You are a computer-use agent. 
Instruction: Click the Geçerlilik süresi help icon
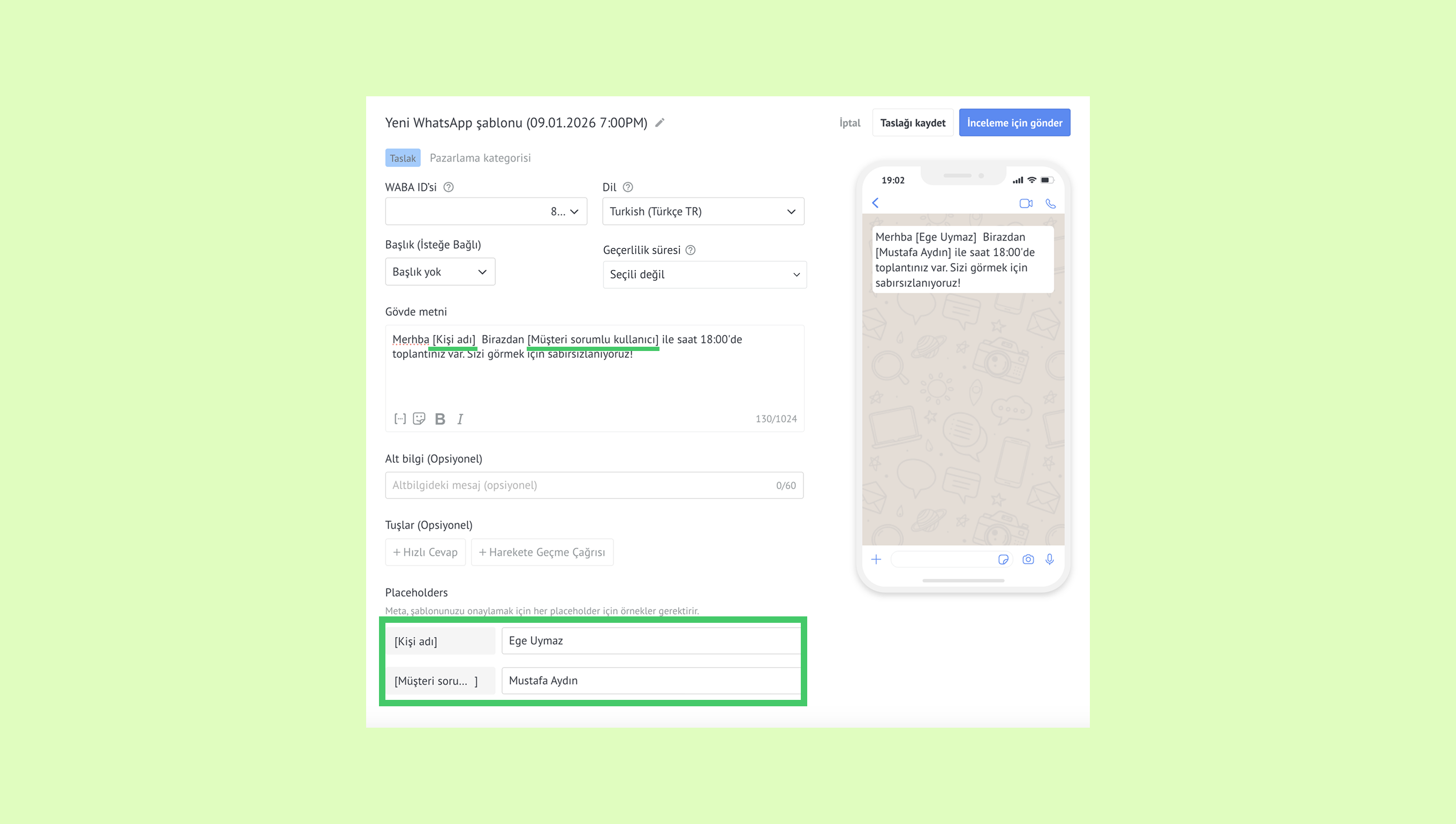pyautogui.click(x=690, y=250)
